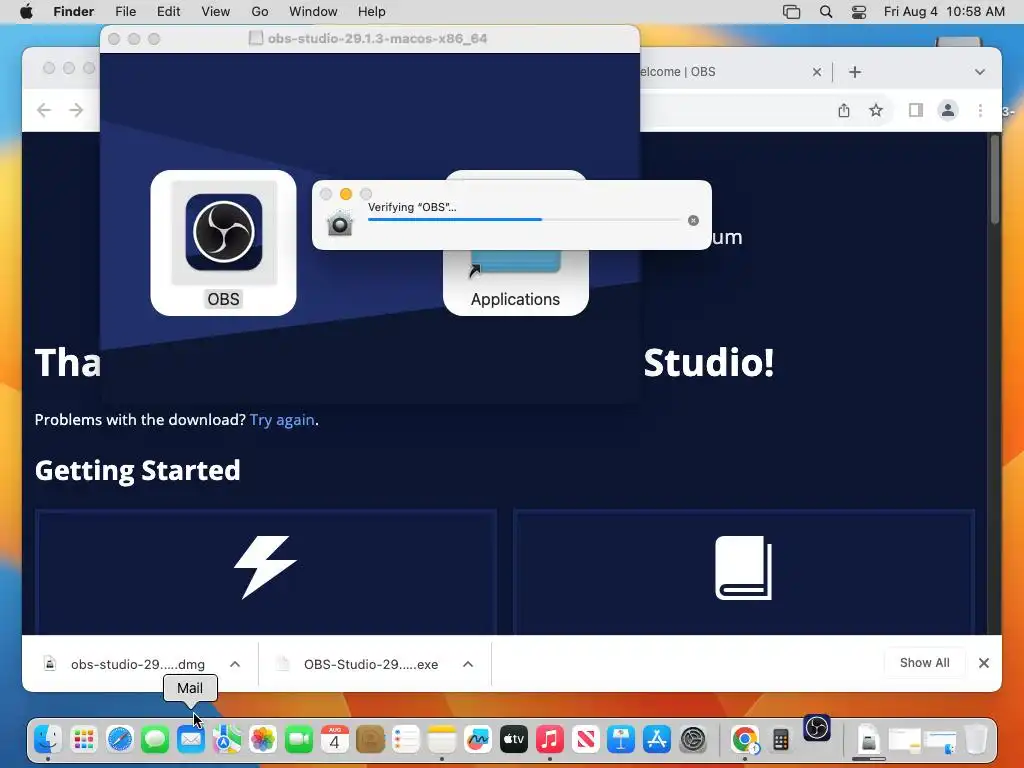Open Chrome tab search dropdown chevron

[x=980, y=72]
